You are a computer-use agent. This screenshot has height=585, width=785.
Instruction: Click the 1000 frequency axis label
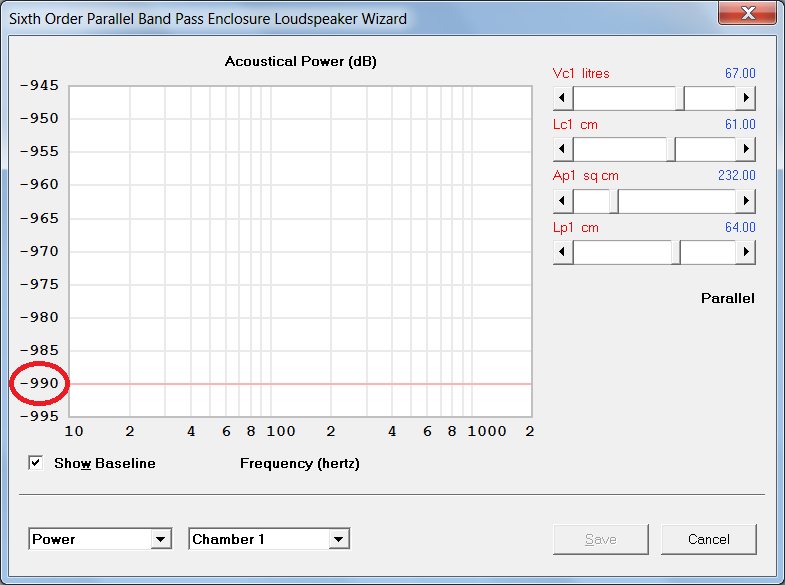click(x=487, y=431)
